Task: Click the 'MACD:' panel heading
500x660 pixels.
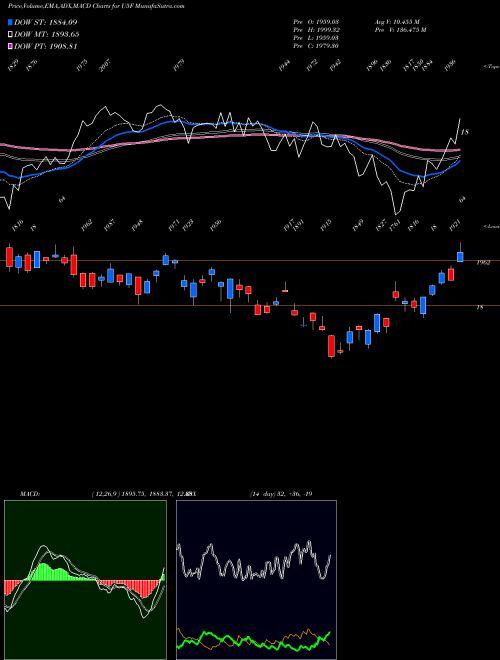Action: [x=29, y=494]
